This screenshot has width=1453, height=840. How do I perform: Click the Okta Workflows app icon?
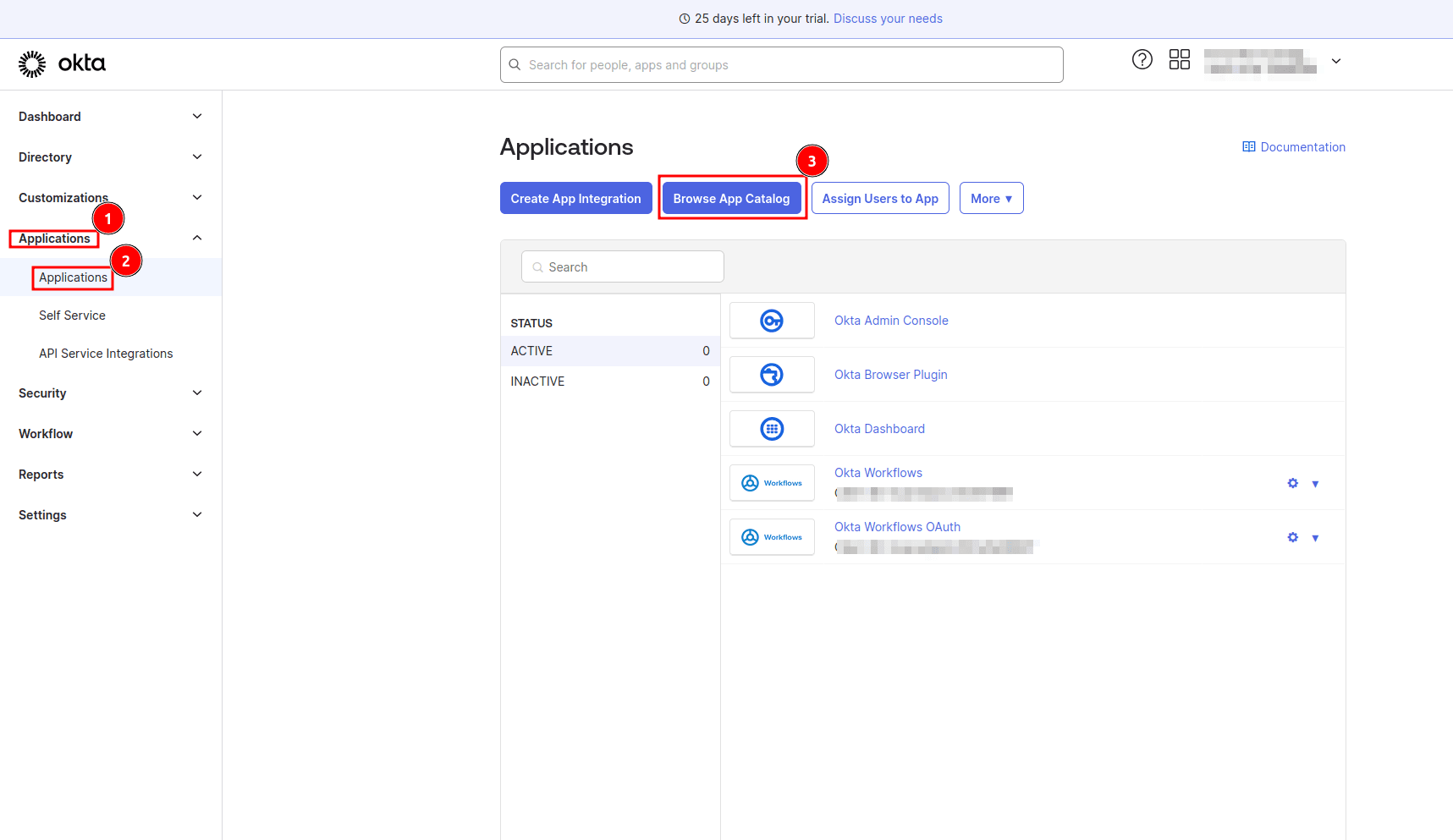click(771, 482)
